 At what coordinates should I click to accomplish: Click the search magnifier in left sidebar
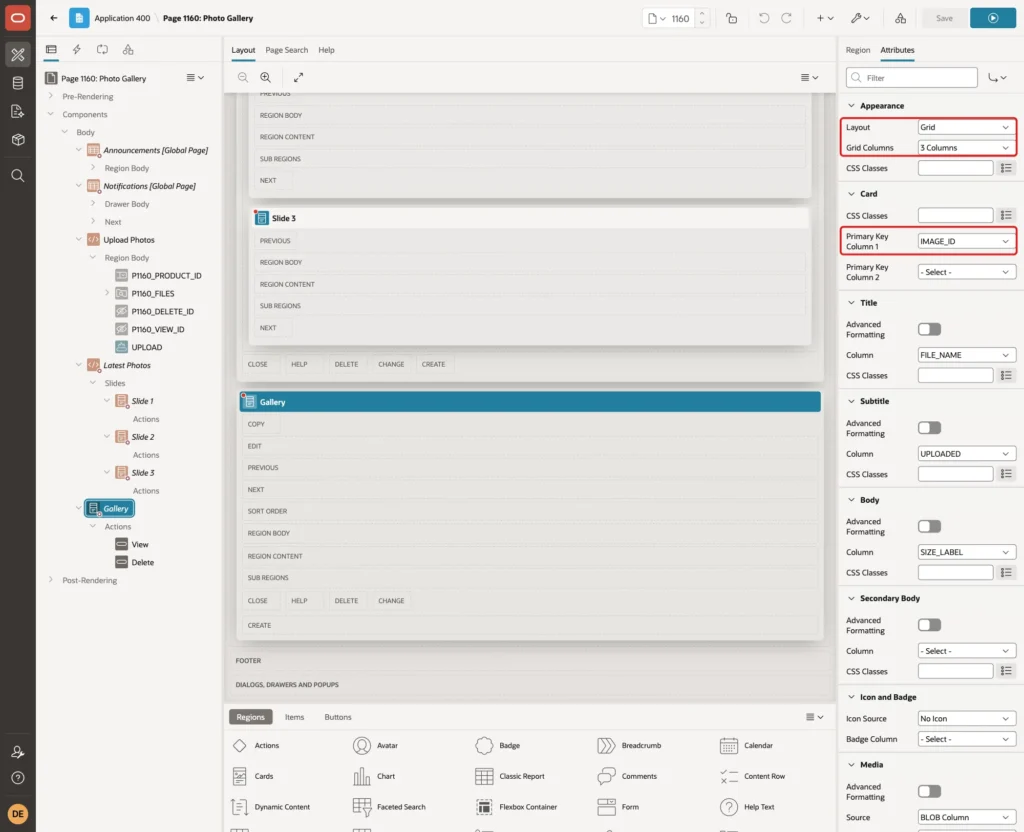click(18, 176)
